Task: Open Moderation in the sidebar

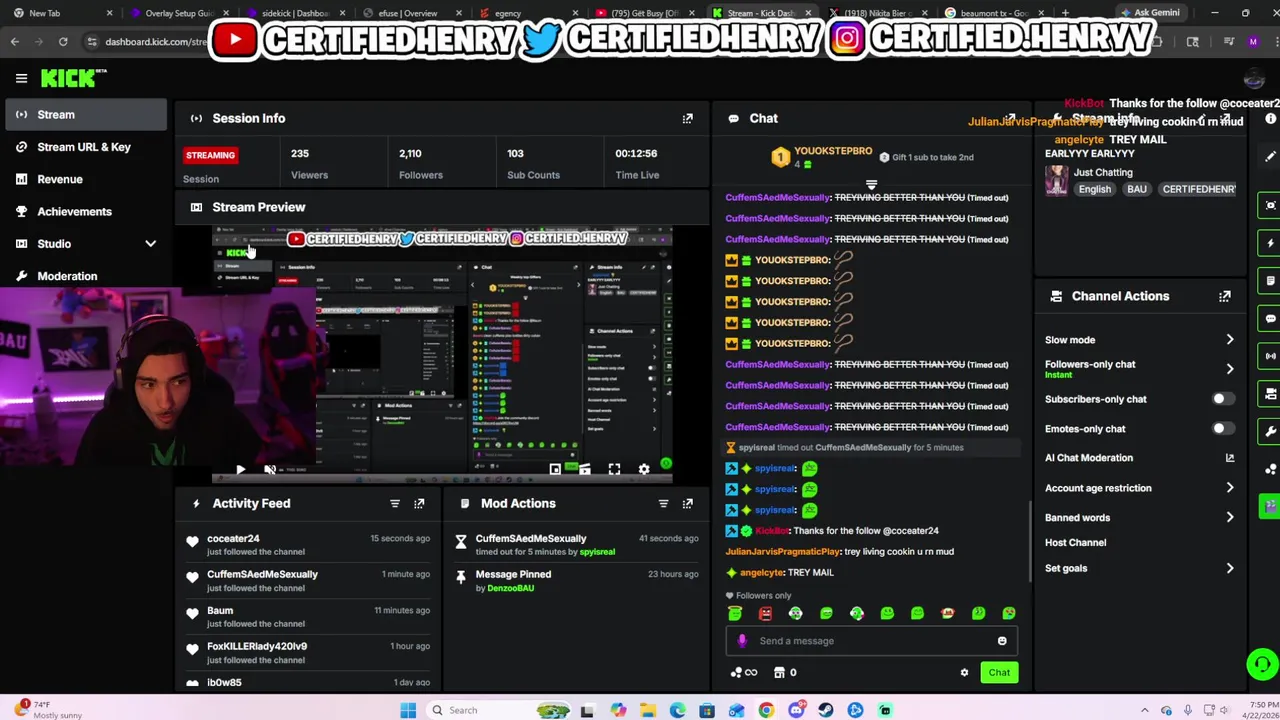Action: tap(85, 276)
